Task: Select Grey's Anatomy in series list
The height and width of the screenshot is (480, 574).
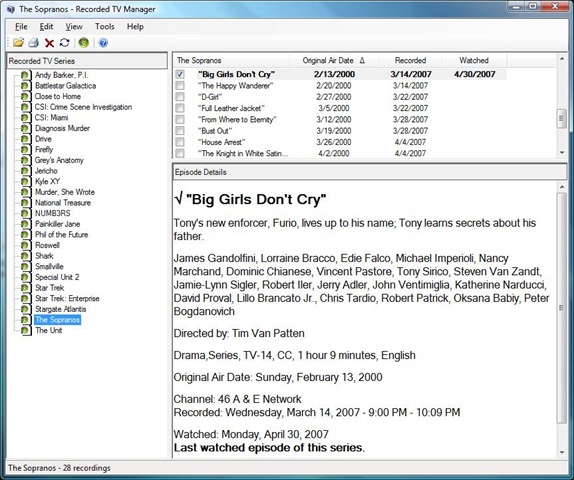Action: tap(59, 160)
